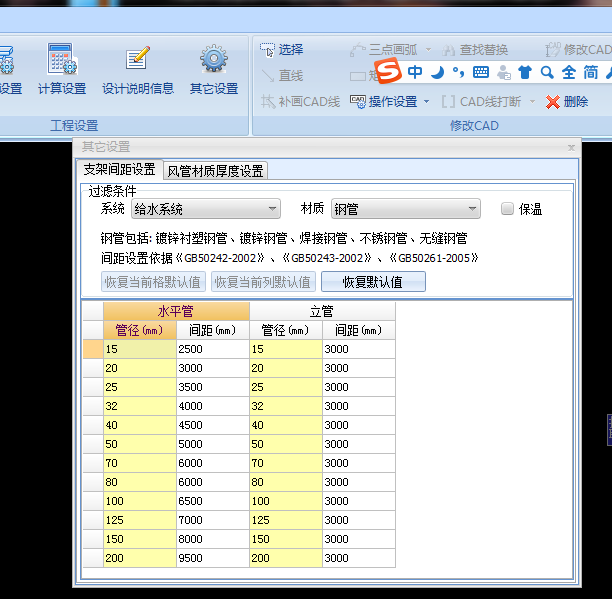Screen dimensions: 612x599
Task: Open 操作设置 tool
Action: 384,101
